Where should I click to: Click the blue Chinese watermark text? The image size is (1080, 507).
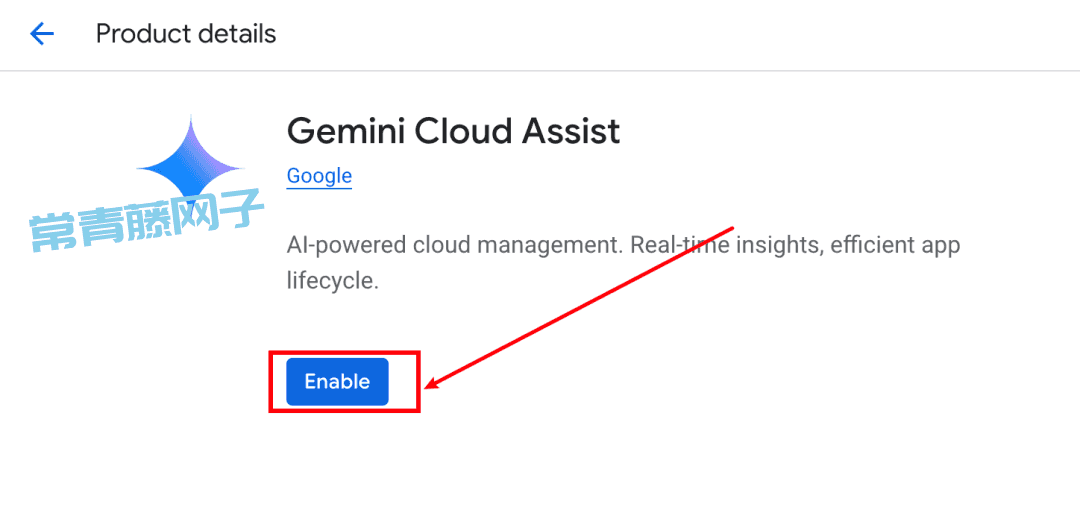(x=147, y=220)
